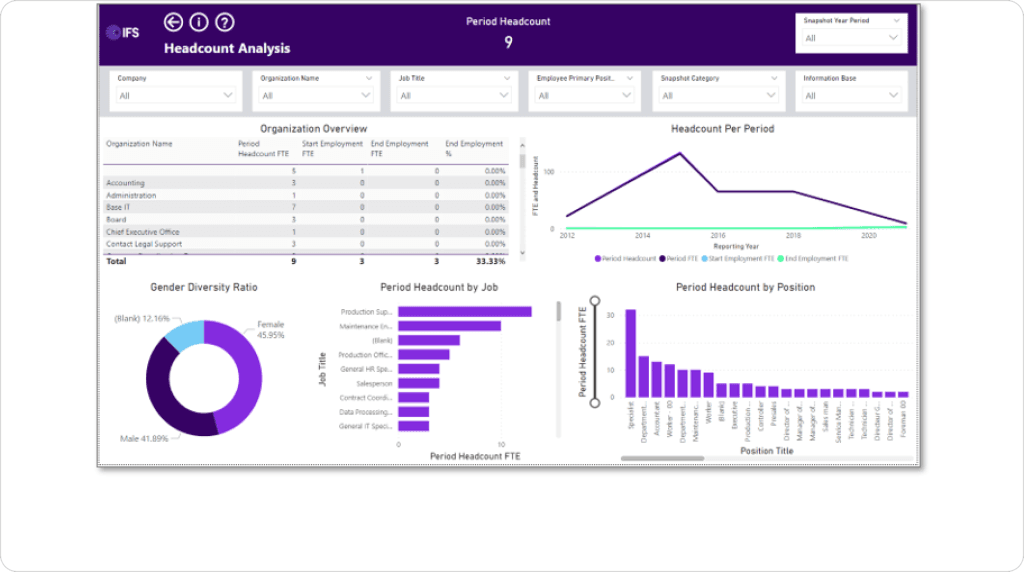Sort by End Employment % column header

click(475, 148)
